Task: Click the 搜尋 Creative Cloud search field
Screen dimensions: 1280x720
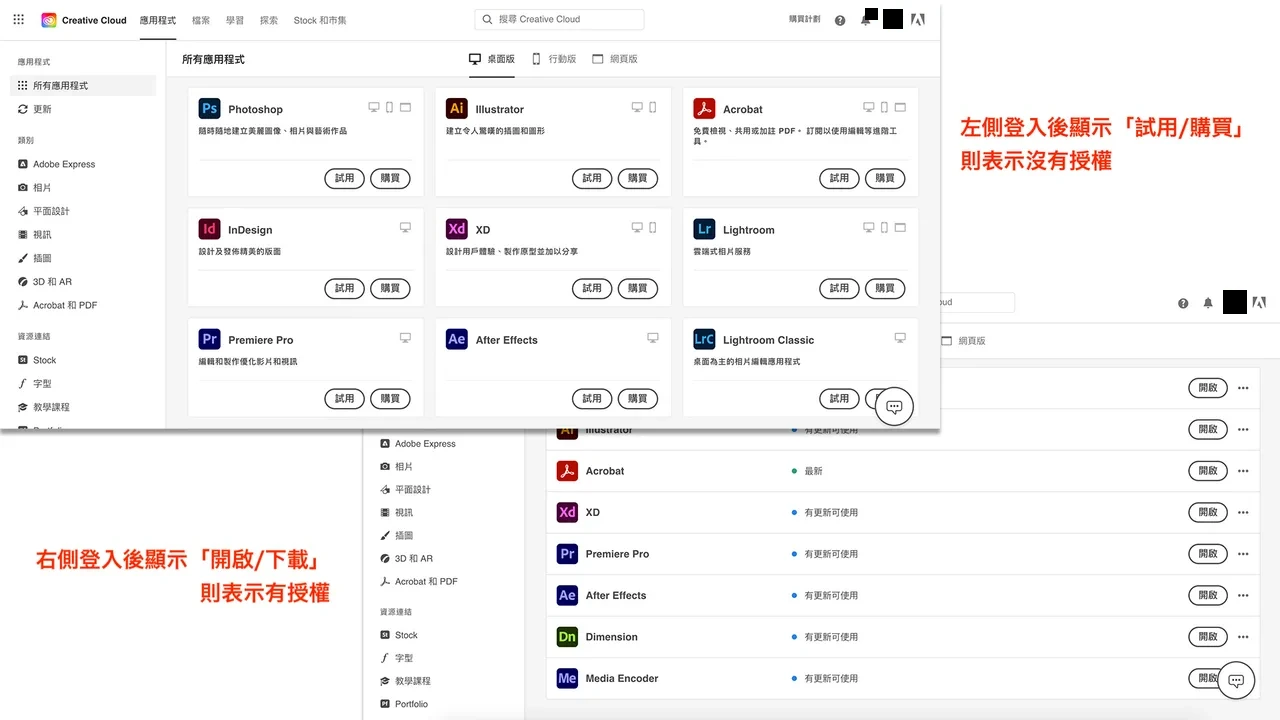Action: (x=559, y=19)
